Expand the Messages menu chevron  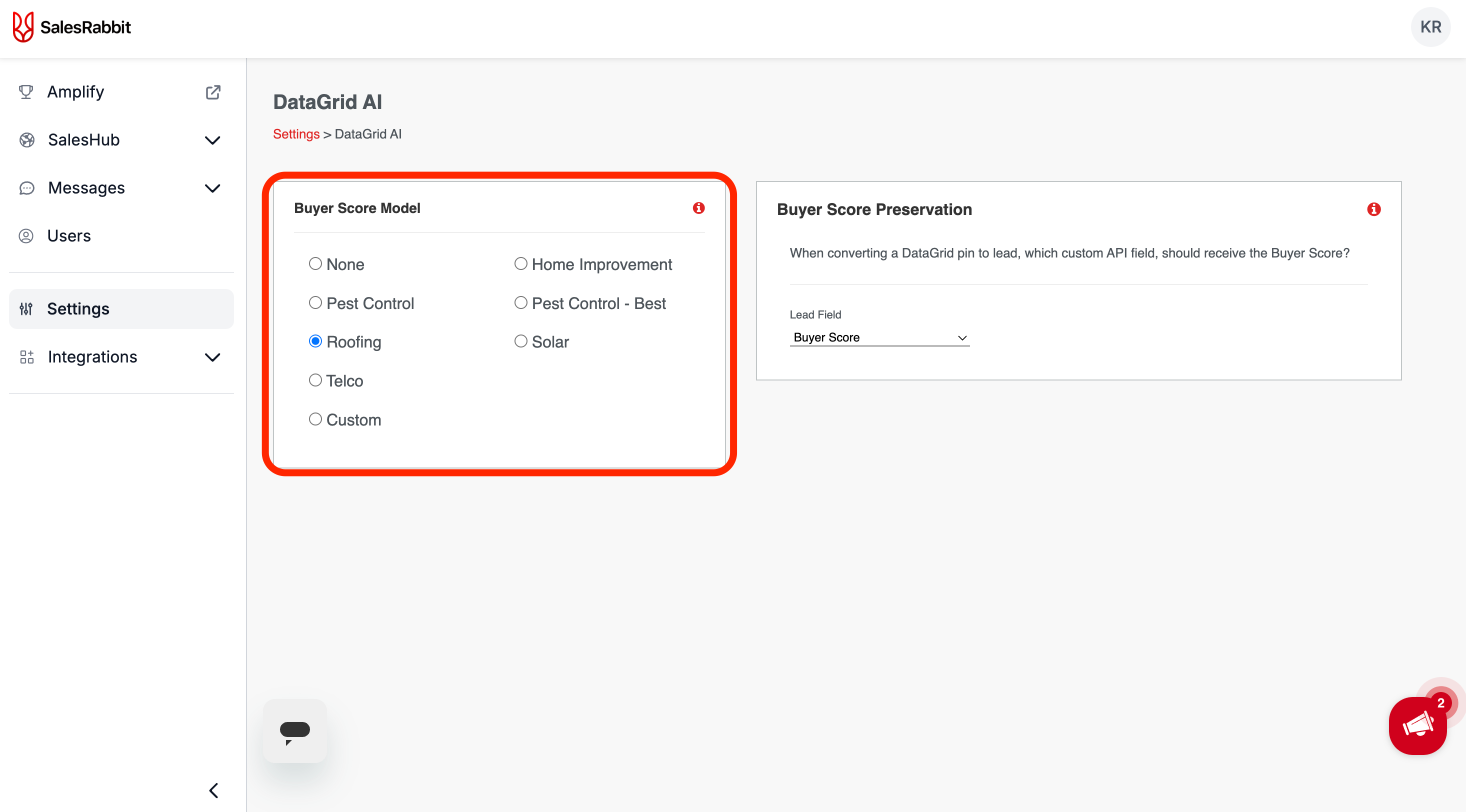pyautogui.click(x=212, y=188)
